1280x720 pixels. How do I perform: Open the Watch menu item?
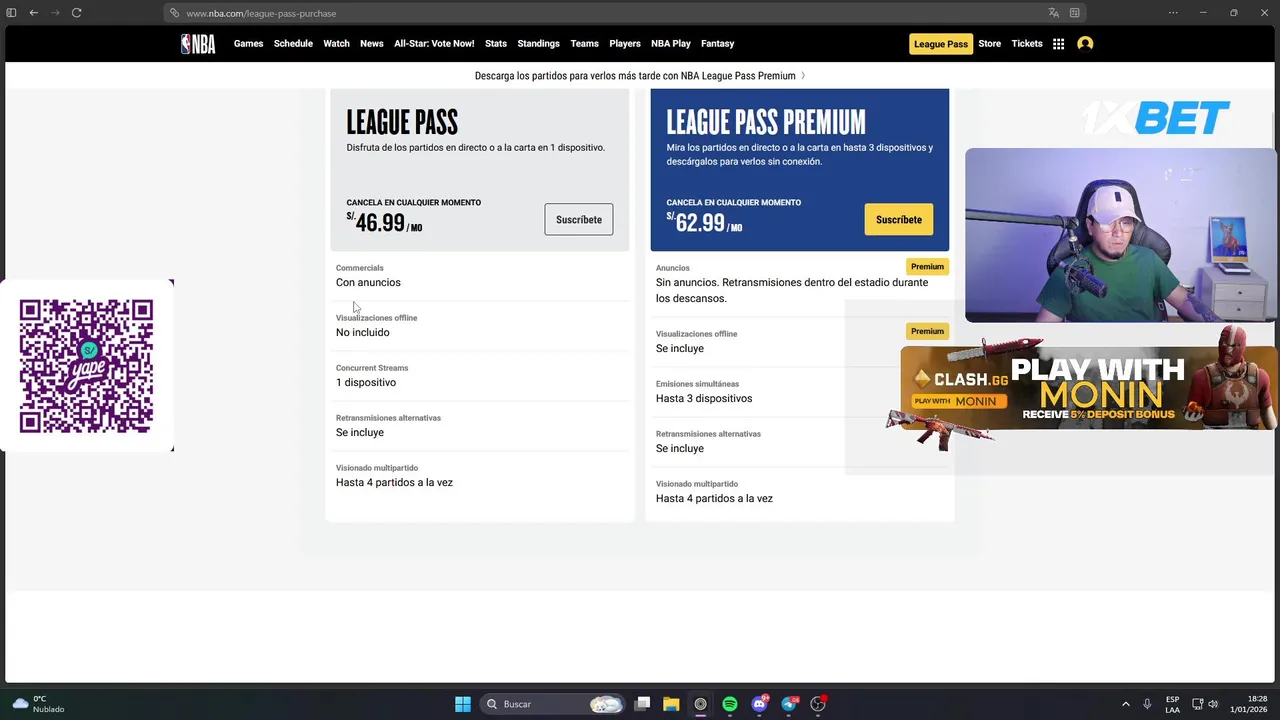tap(336, 44)
